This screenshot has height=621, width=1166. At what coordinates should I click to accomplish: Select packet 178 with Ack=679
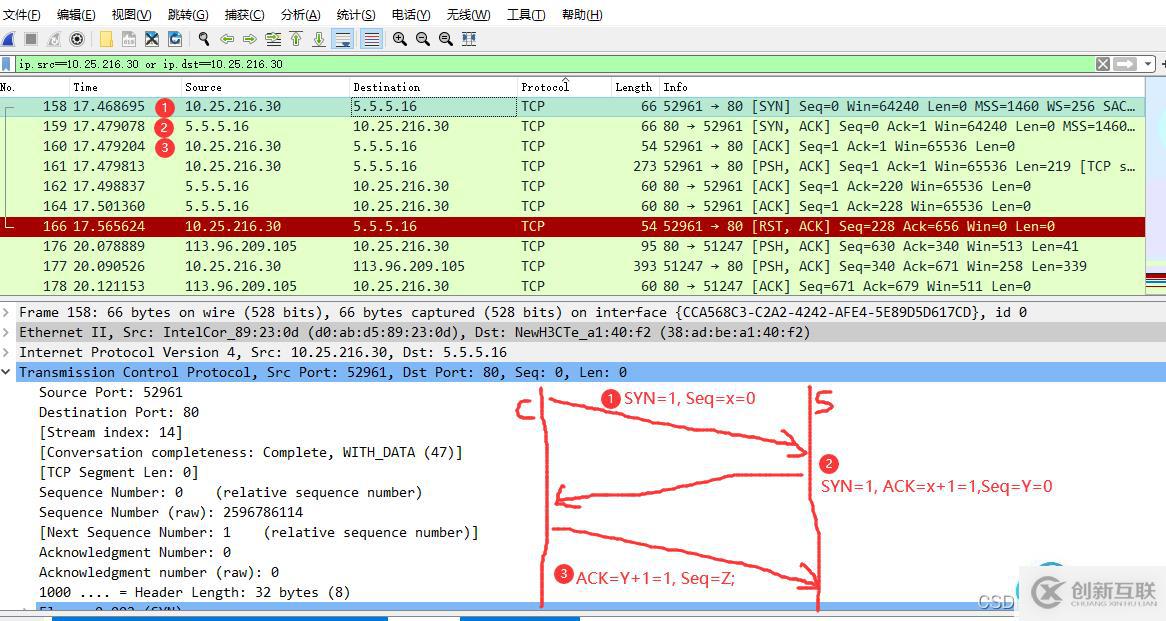pyautogui.click(x=572, y=286)
